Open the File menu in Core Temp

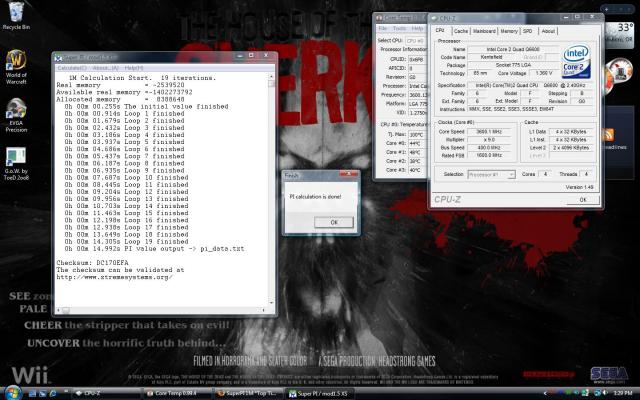pos(382,29)
